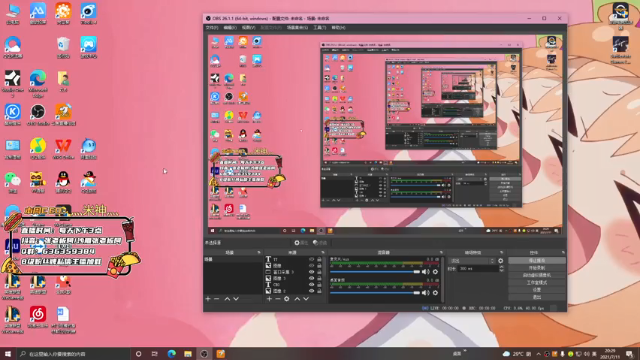Click the 开始录制 start recording button
The width and height of the screenshot is (640, 360).
click(537, 268)
